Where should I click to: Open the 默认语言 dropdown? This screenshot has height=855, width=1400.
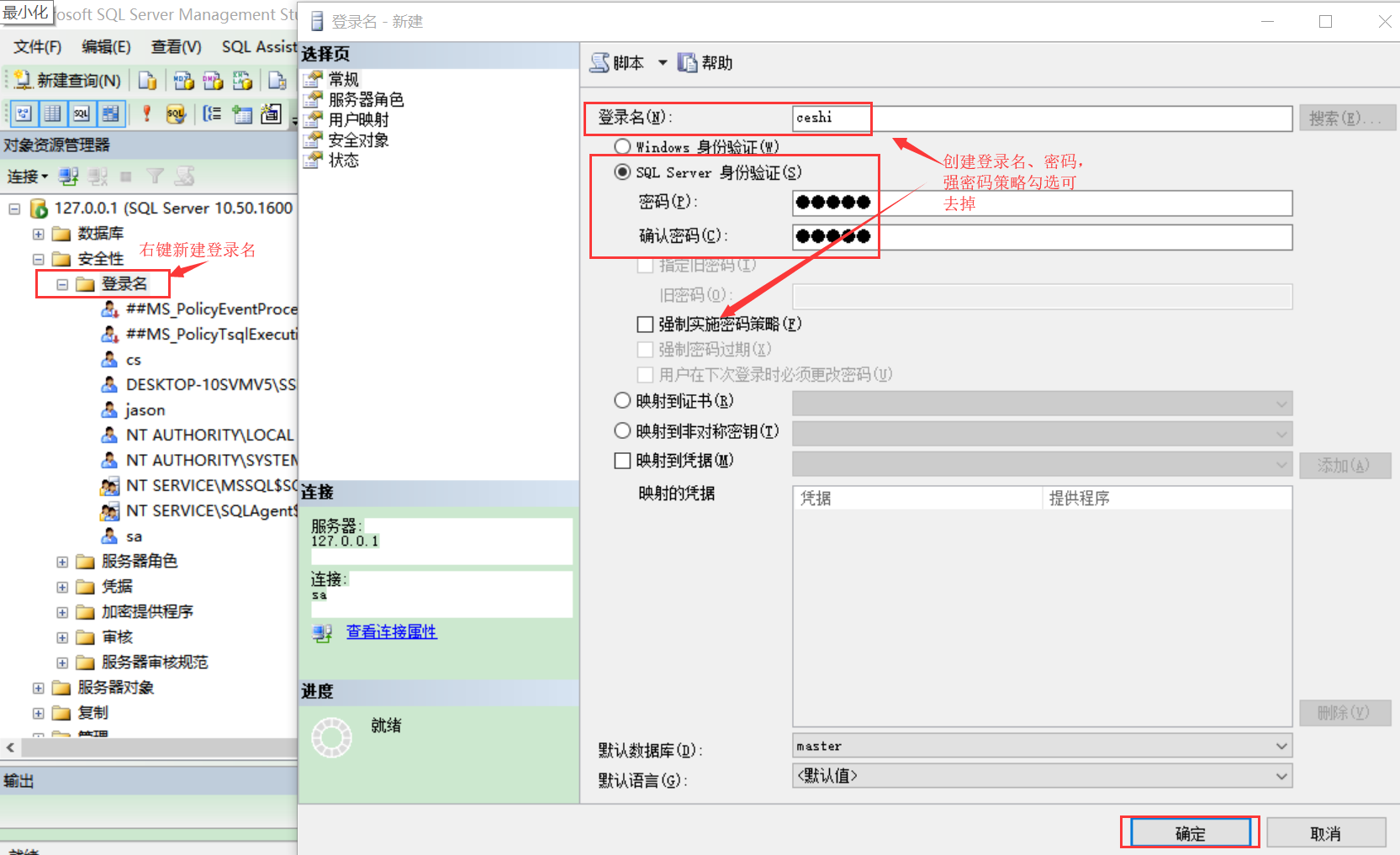[1281, 775]
